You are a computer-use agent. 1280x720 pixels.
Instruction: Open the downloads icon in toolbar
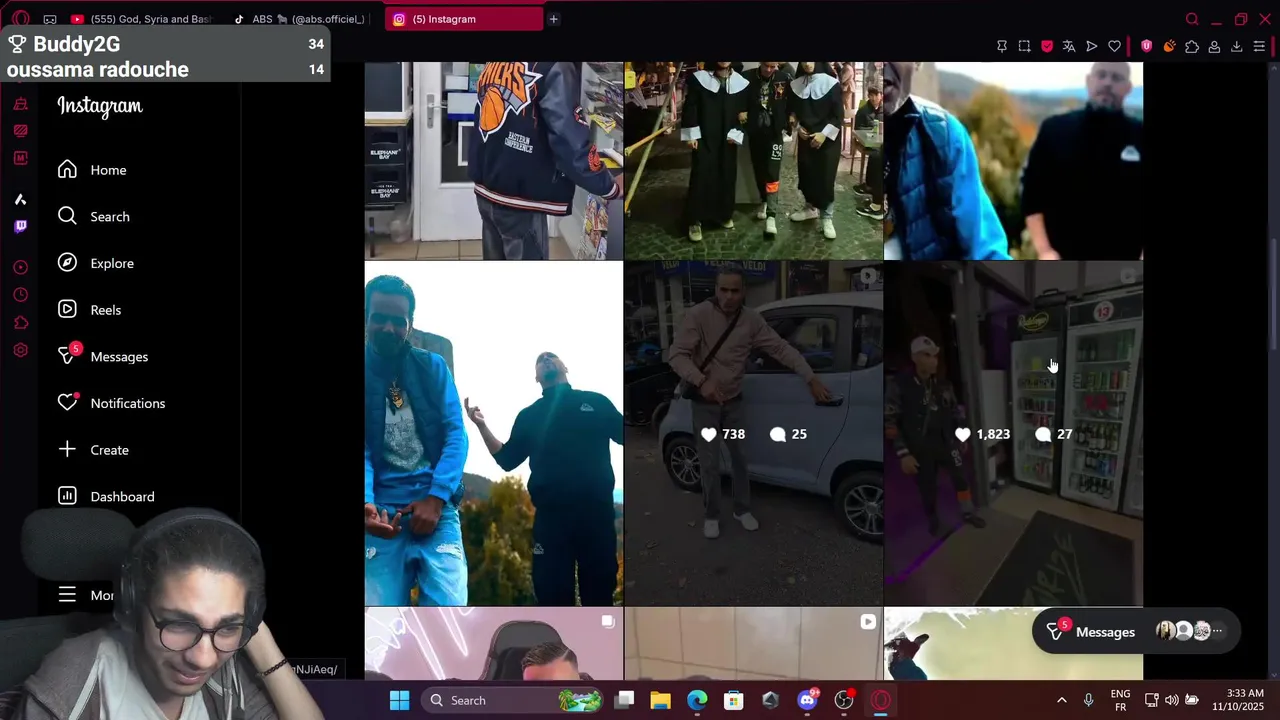[1237, 46]
